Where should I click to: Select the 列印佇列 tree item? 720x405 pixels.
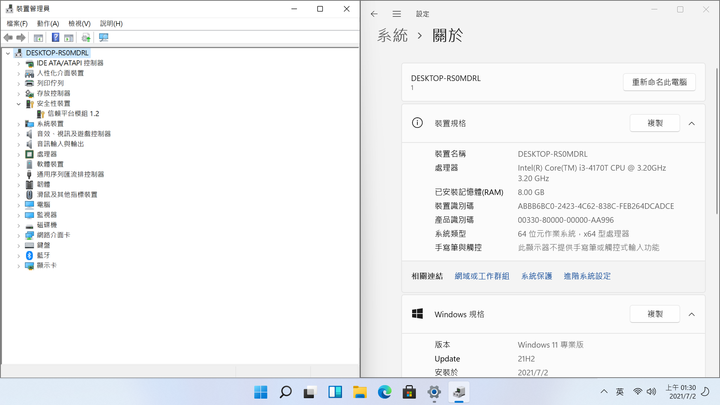point(50,84)
